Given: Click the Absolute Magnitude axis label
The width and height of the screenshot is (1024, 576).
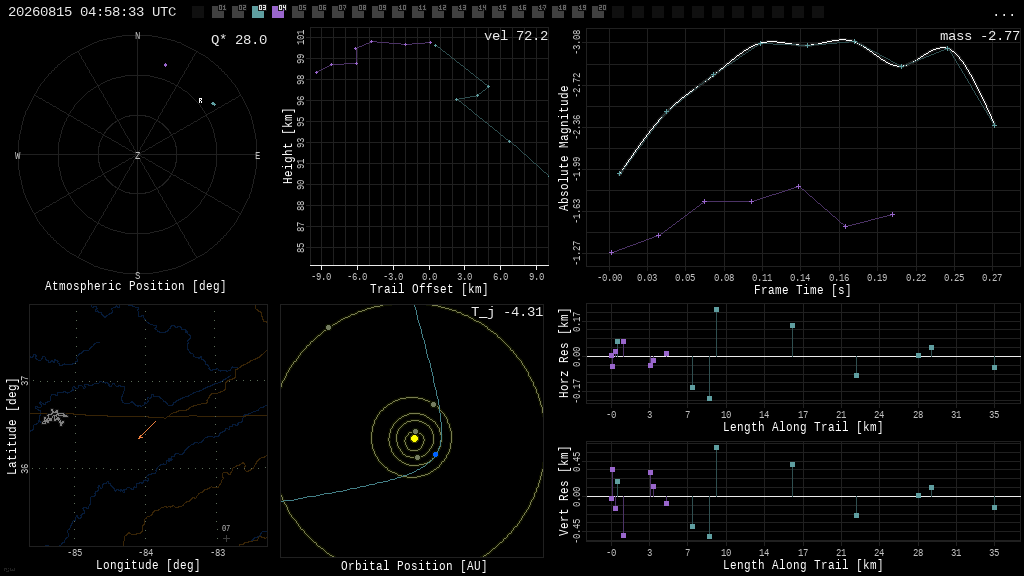Looking at the screenshot, I should click(564, 148).
